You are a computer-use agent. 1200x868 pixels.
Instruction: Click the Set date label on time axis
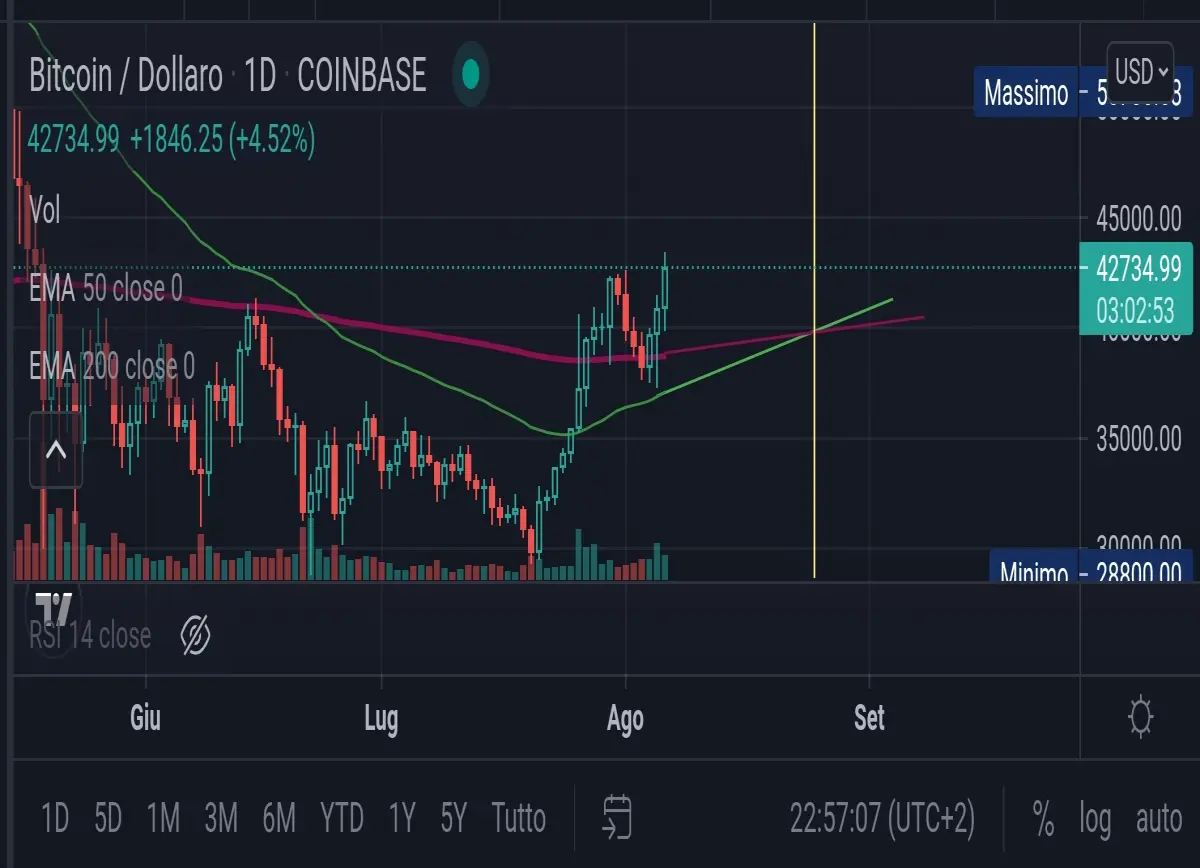click(869, 718)
